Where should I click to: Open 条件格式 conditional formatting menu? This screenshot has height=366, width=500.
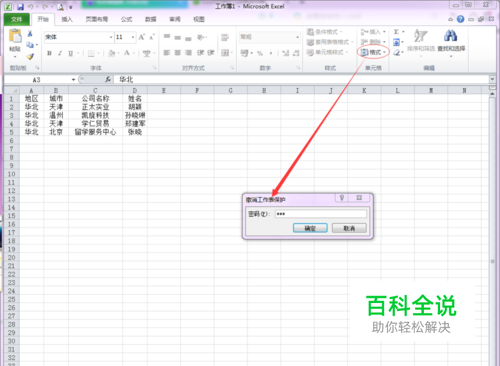click(325, 32)
